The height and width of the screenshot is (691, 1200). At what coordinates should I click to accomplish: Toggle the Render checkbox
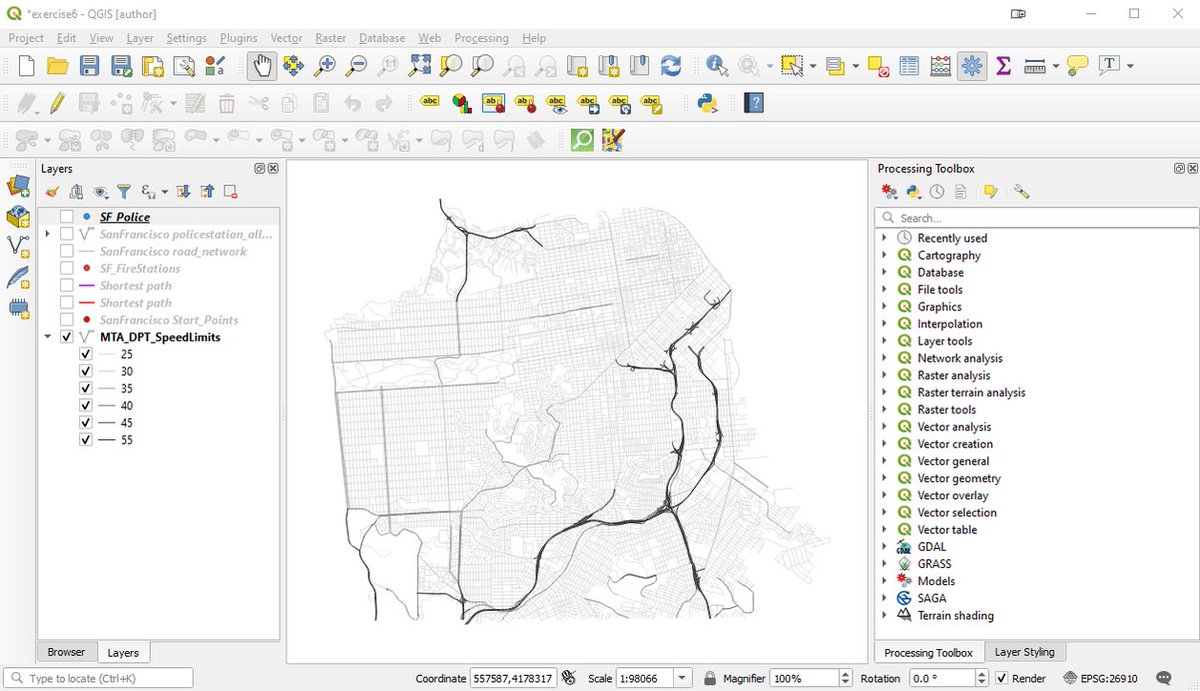click(1001, 678)
